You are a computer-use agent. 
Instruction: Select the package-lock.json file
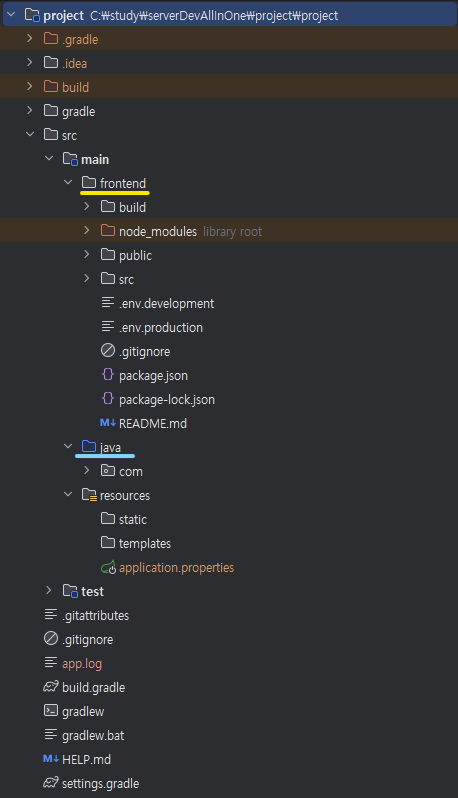tap(167, 400)
